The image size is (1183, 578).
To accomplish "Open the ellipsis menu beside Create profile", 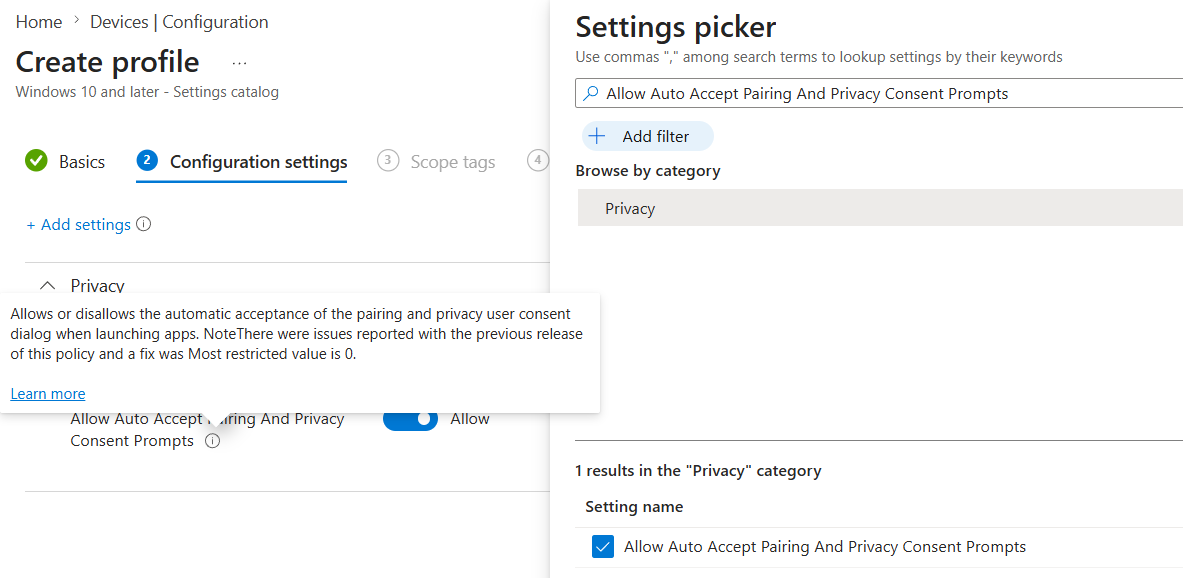I will (x=239, y=63).
